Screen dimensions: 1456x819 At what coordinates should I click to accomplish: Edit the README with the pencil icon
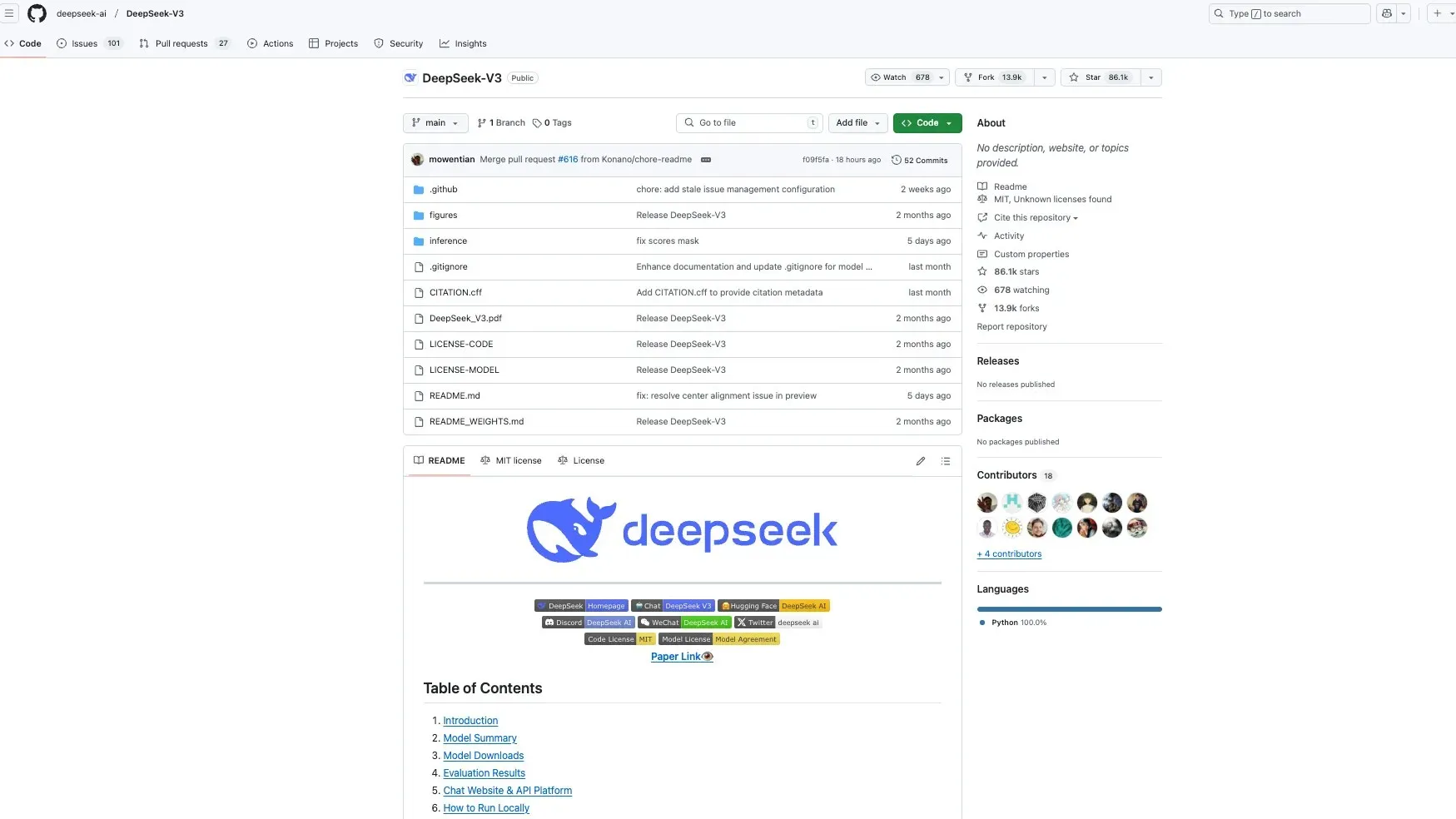tap(920, 460)
